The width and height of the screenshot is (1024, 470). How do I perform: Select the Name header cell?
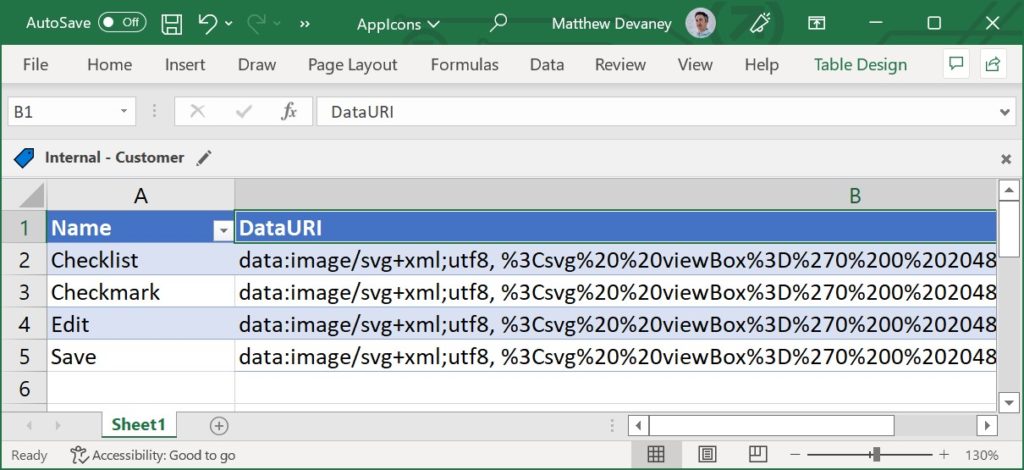point(140,227)
